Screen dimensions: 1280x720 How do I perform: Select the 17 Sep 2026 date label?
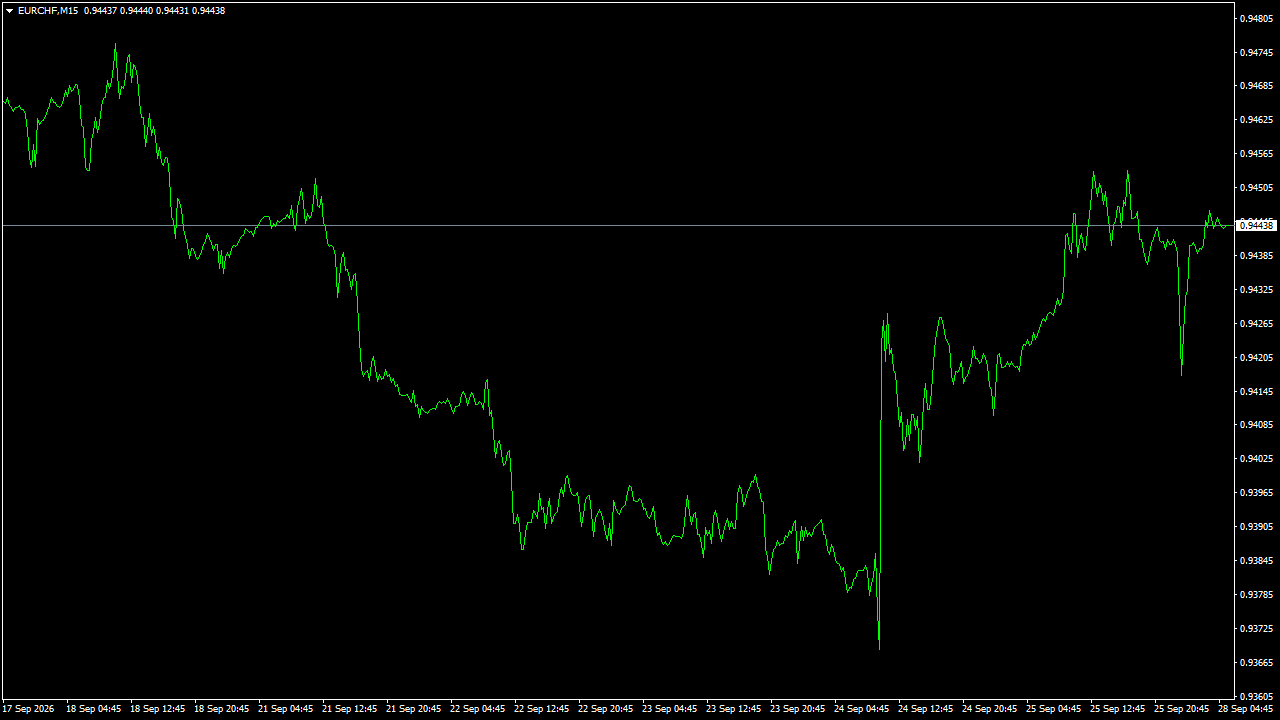tap(28, 709)
